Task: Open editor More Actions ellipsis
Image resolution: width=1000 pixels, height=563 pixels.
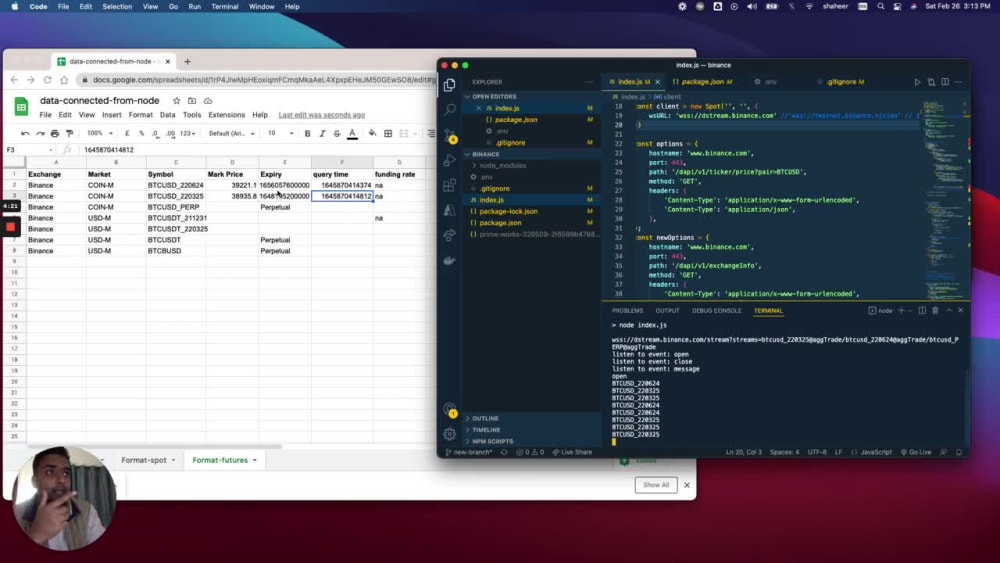Action: click(958, 82)
